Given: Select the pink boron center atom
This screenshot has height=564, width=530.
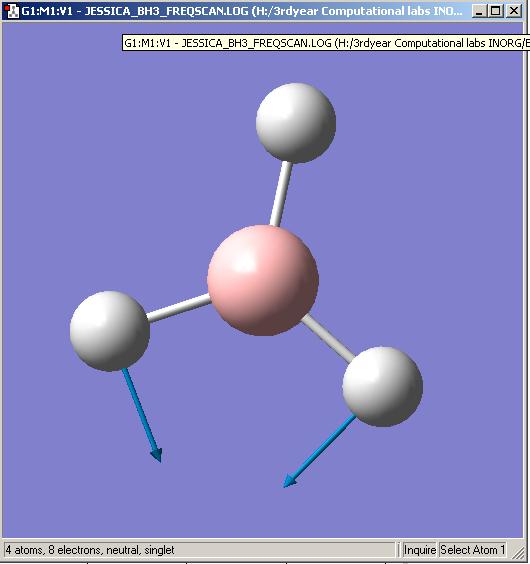Looking at the screenshot, I should [x=263, y=281].
